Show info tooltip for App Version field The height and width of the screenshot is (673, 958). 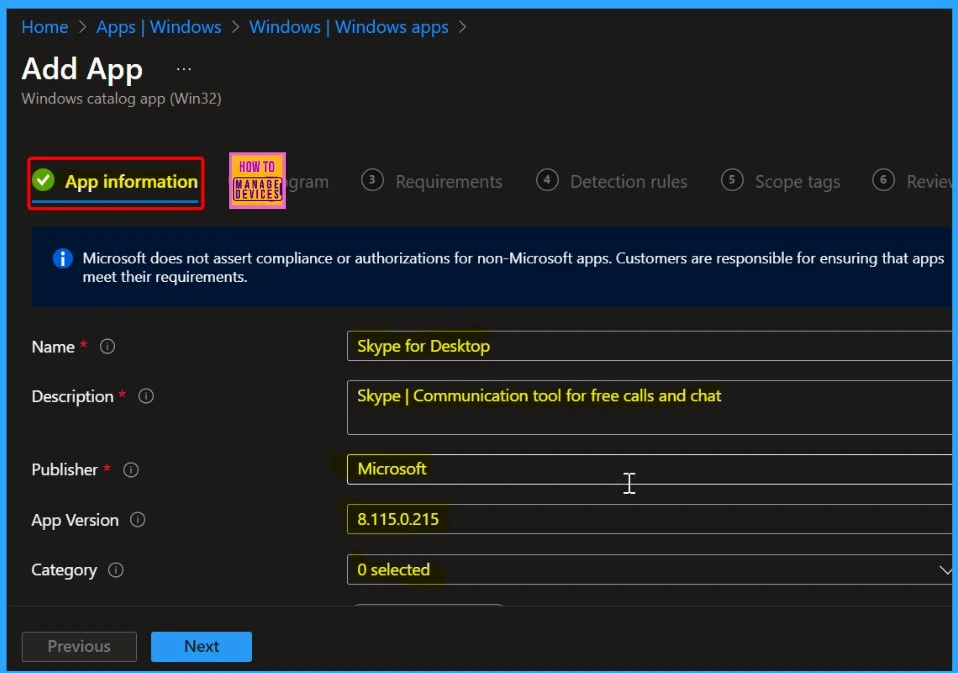point(138,520)
